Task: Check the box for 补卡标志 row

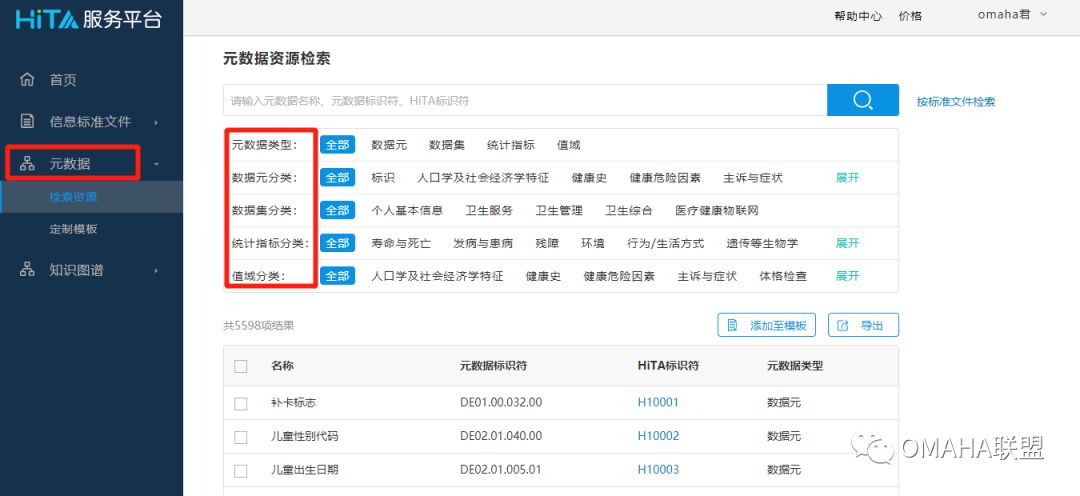Action: pos(240,403)
